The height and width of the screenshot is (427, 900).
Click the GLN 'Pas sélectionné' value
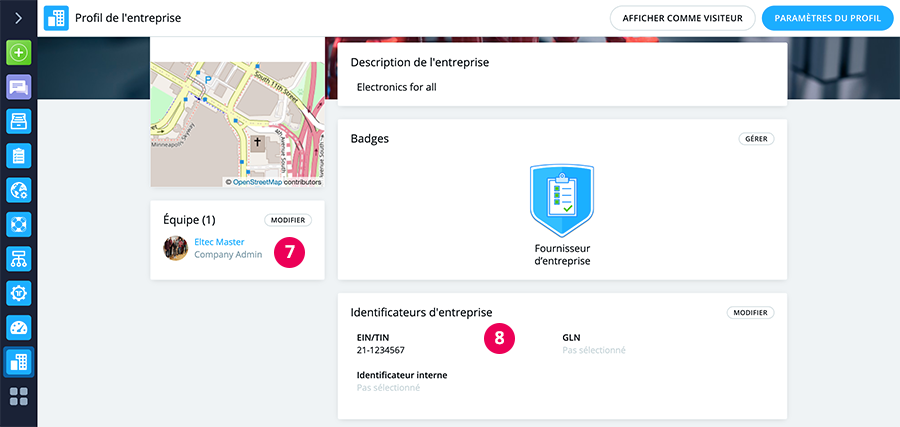click(x=593, y=350)
